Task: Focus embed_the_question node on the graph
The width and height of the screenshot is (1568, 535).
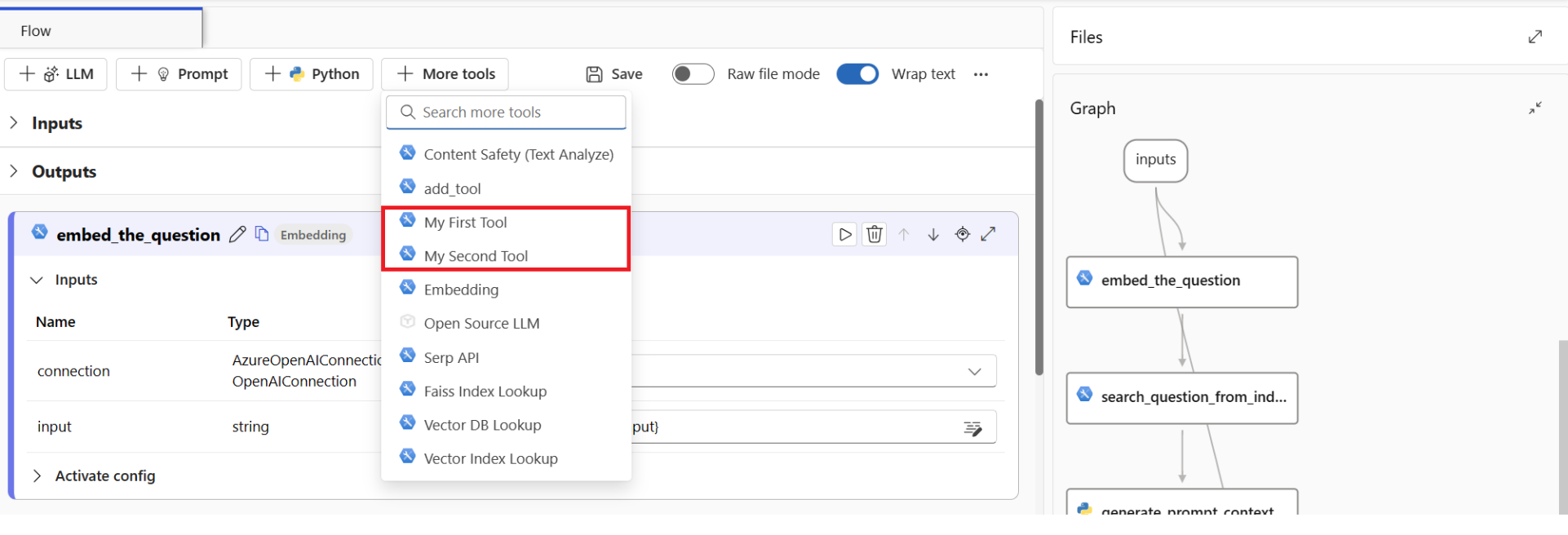Action: (963, 235)
